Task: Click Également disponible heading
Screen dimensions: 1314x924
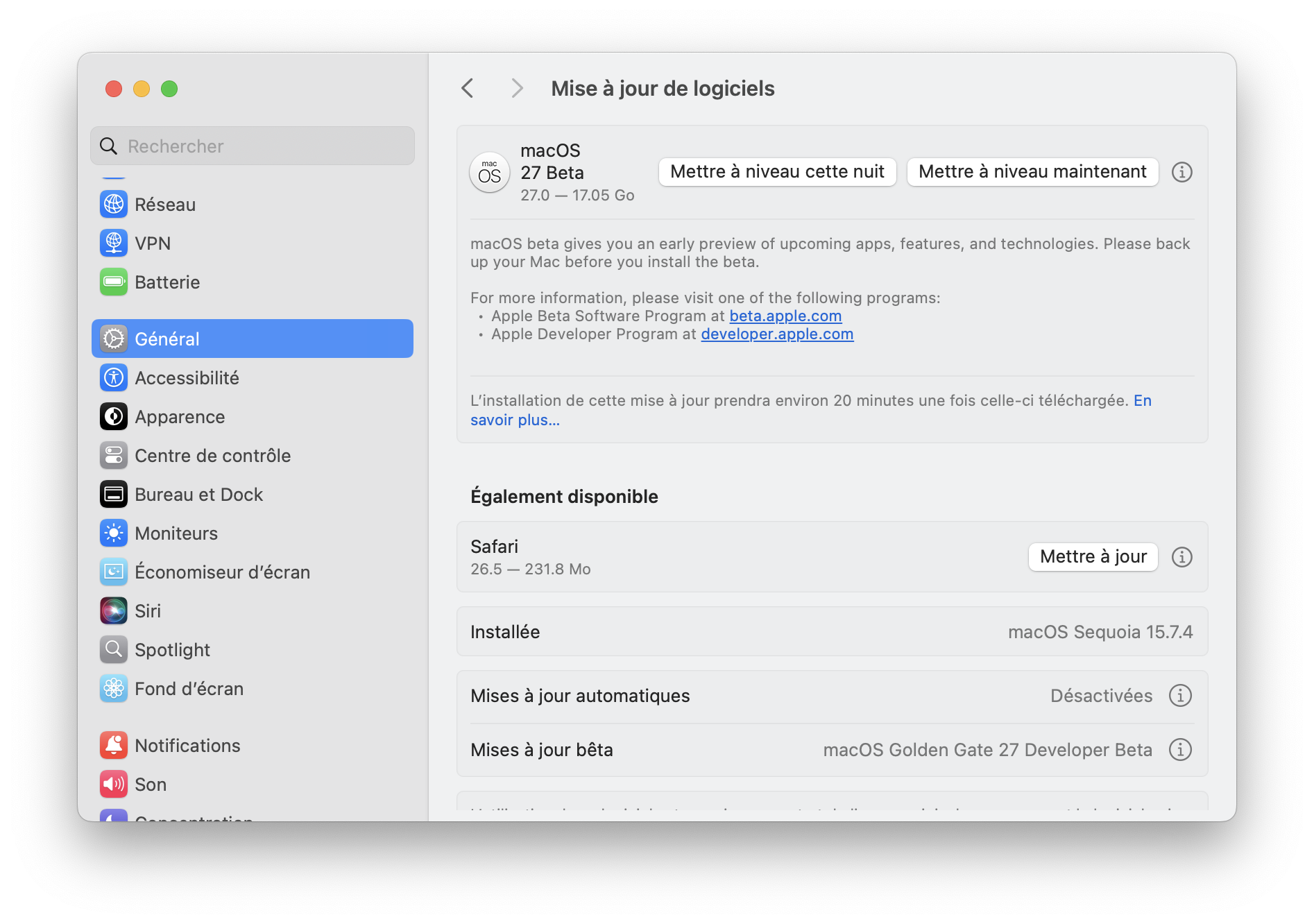Action: (564, 497)
